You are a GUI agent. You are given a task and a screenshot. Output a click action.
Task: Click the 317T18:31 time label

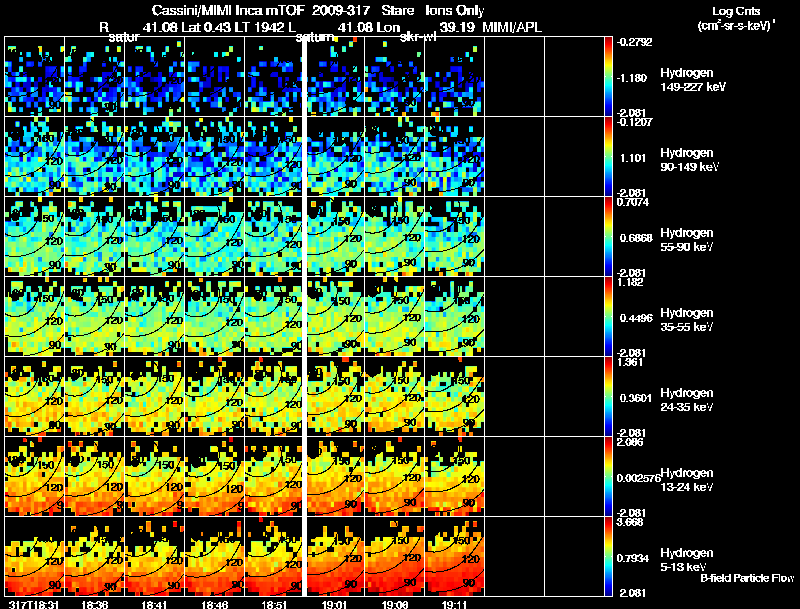click(34, 604)
